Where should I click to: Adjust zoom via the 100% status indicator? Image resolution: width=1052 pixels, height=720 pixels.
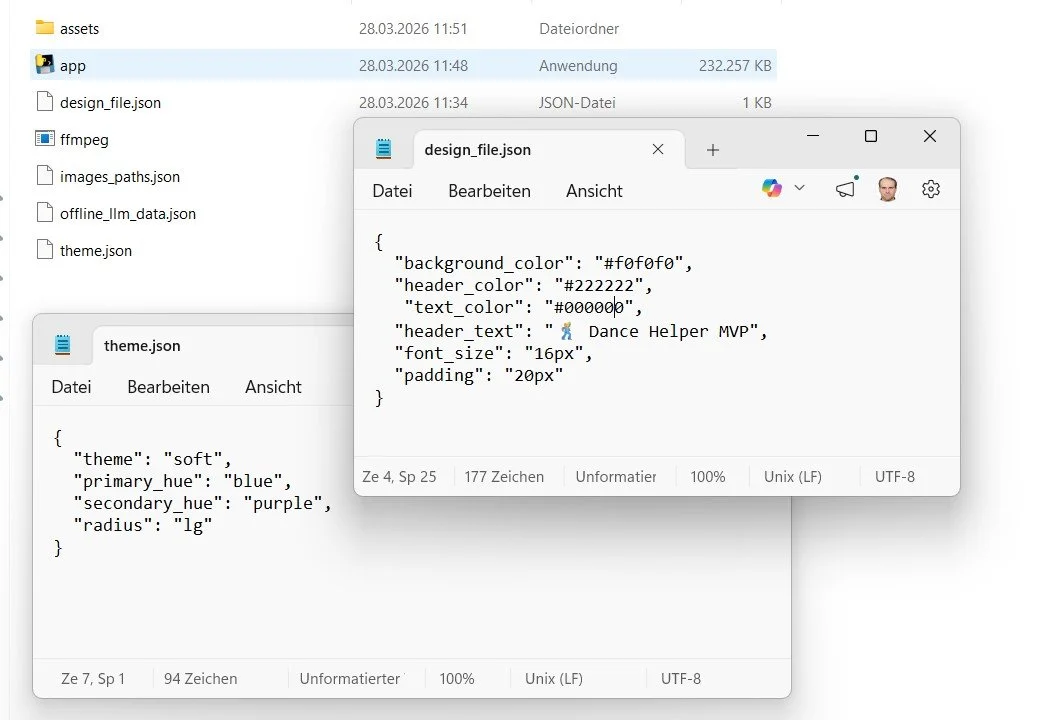point(708,477)
